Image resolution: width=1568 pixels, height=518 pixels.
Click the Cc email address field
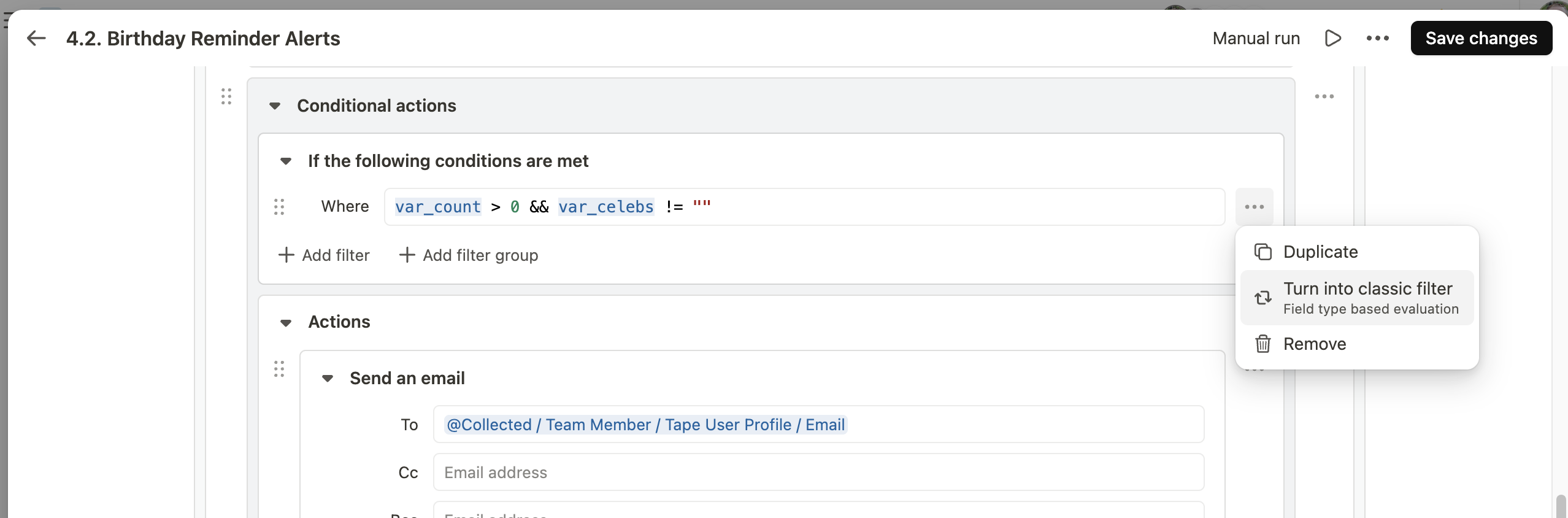click(818, 473)
